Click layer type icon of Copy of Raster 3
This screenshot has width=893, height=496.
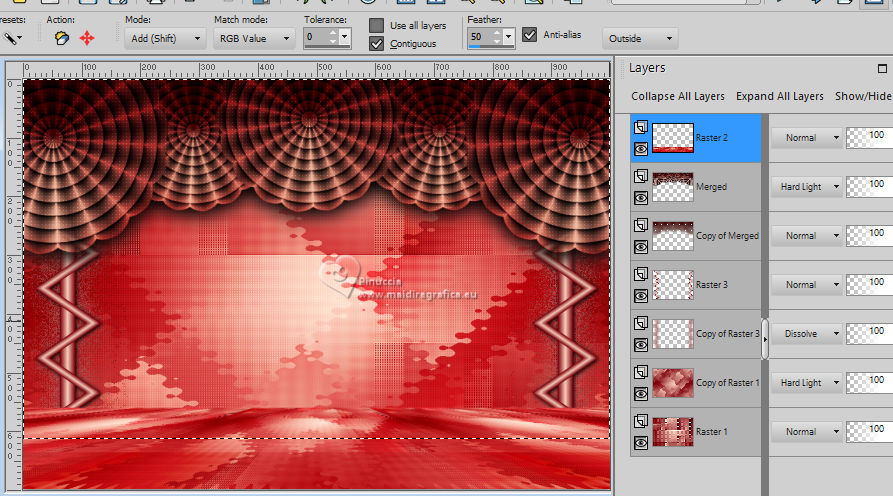pos(641,323)
